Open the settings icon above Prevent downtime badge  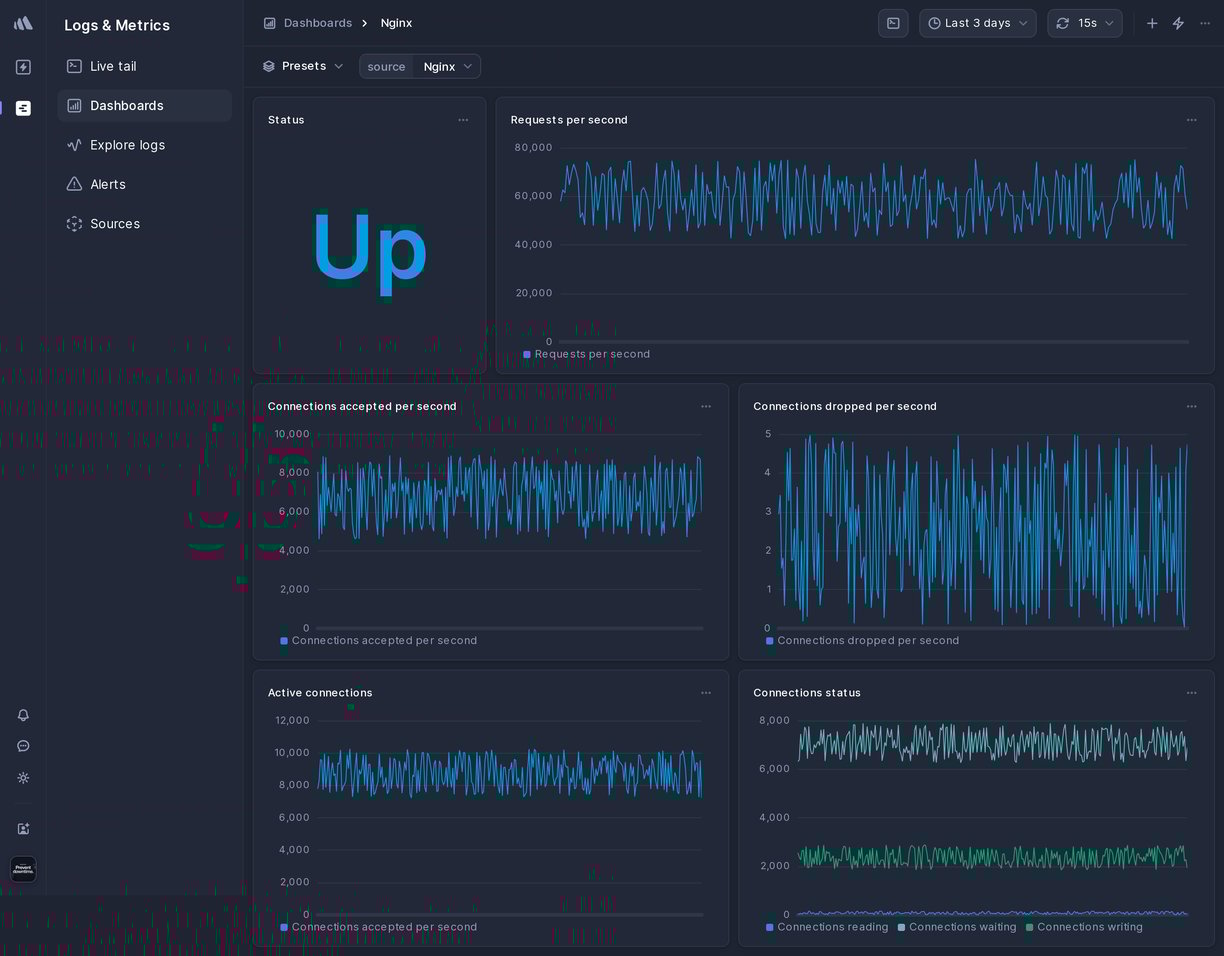click(x=22, y=778)
